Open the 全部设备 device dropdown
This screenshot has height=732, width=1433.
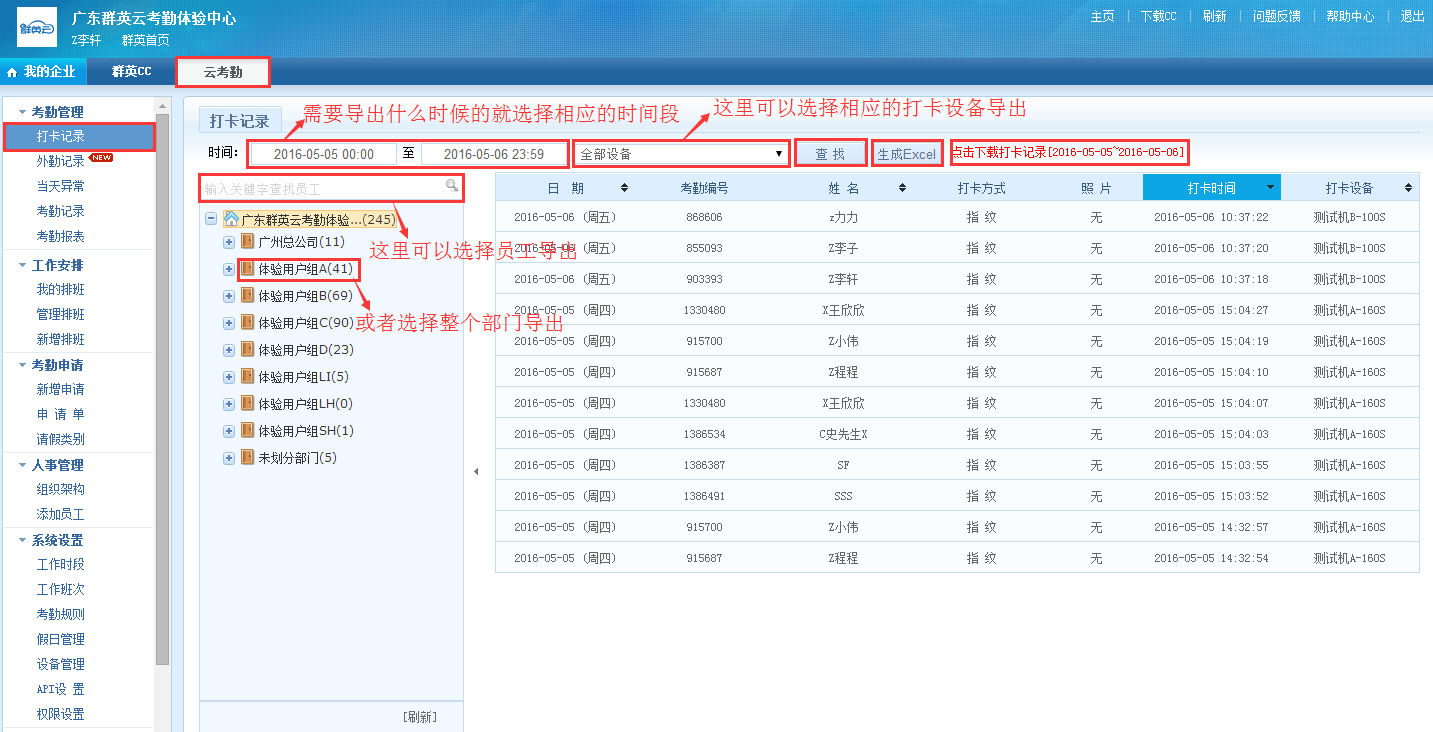tap(682, 154)
